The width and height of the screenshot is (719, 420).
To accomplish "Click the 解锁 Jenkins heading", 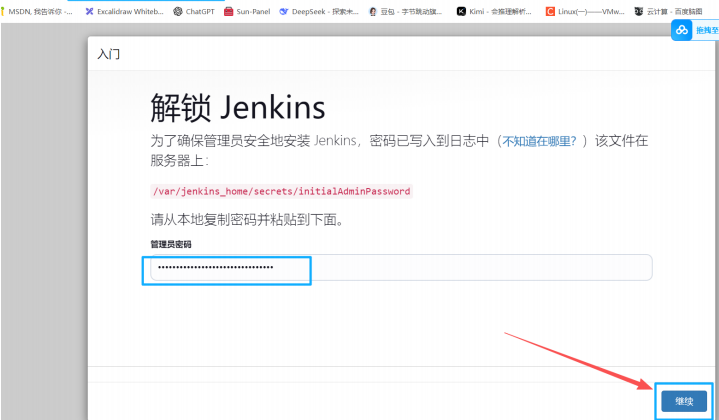I will [238, 108].
